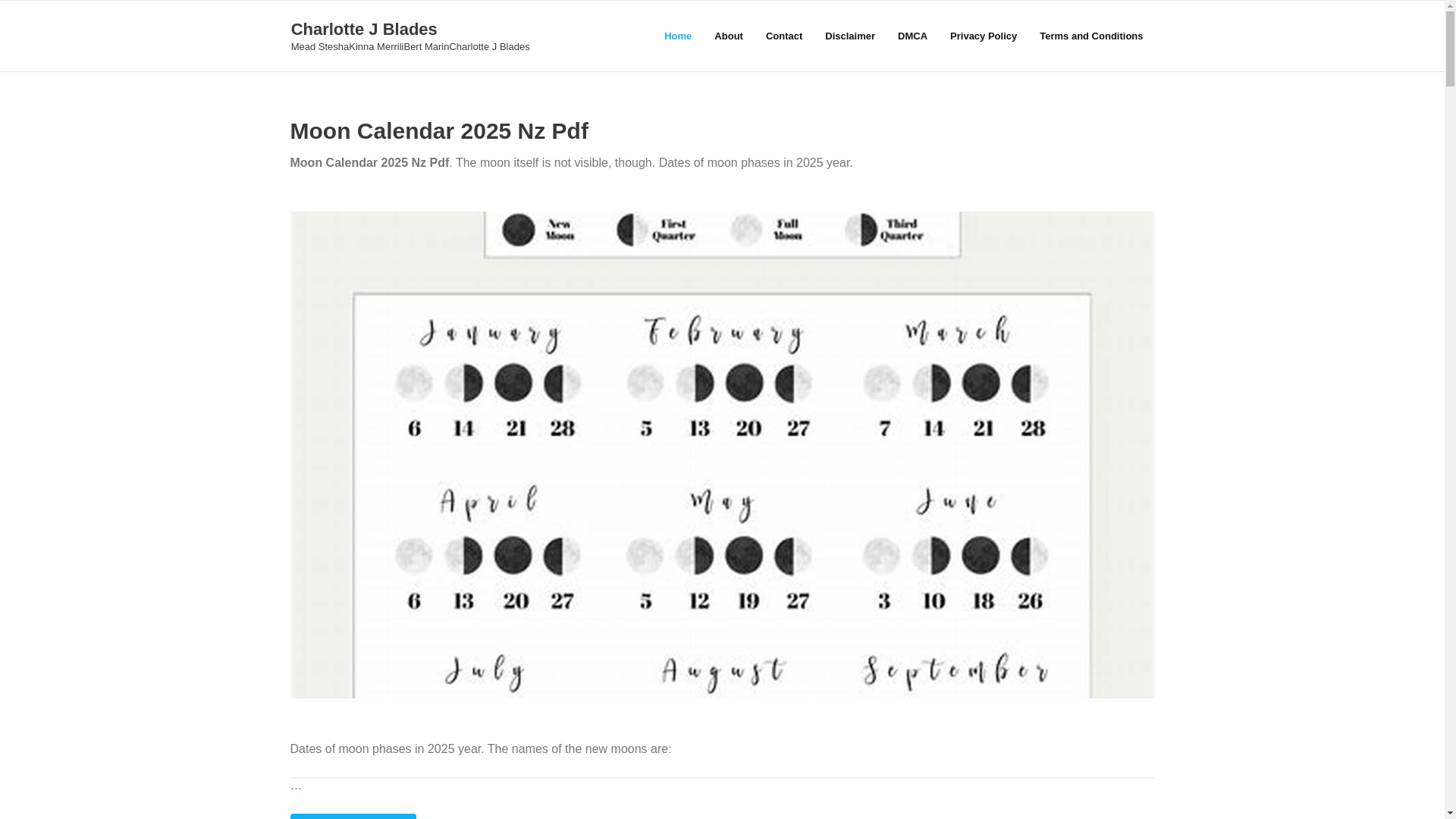Click the March first quarter icon above 14

931,383
